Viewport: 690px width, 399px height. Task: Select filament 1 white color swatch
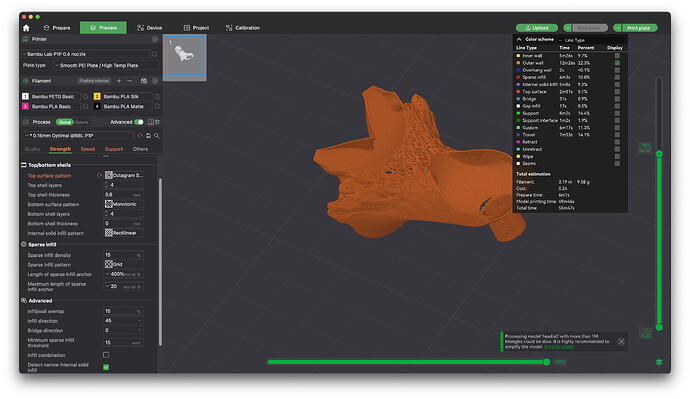25,96
